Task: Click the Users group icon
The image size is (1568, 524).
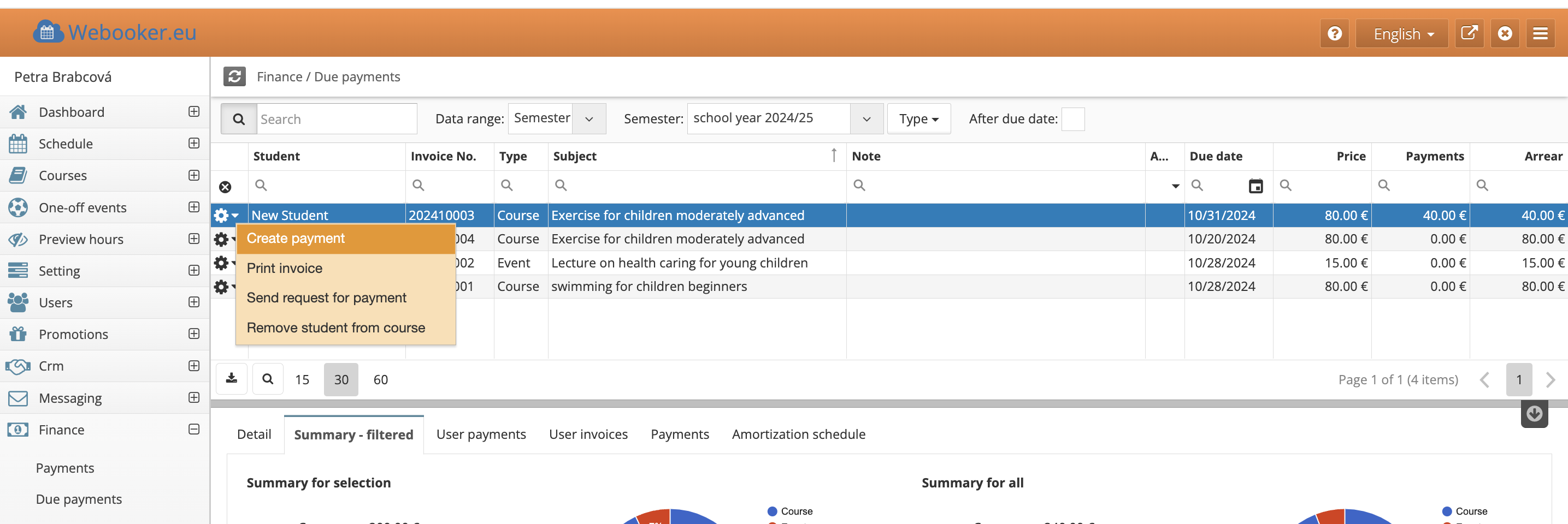Action: 17,302
